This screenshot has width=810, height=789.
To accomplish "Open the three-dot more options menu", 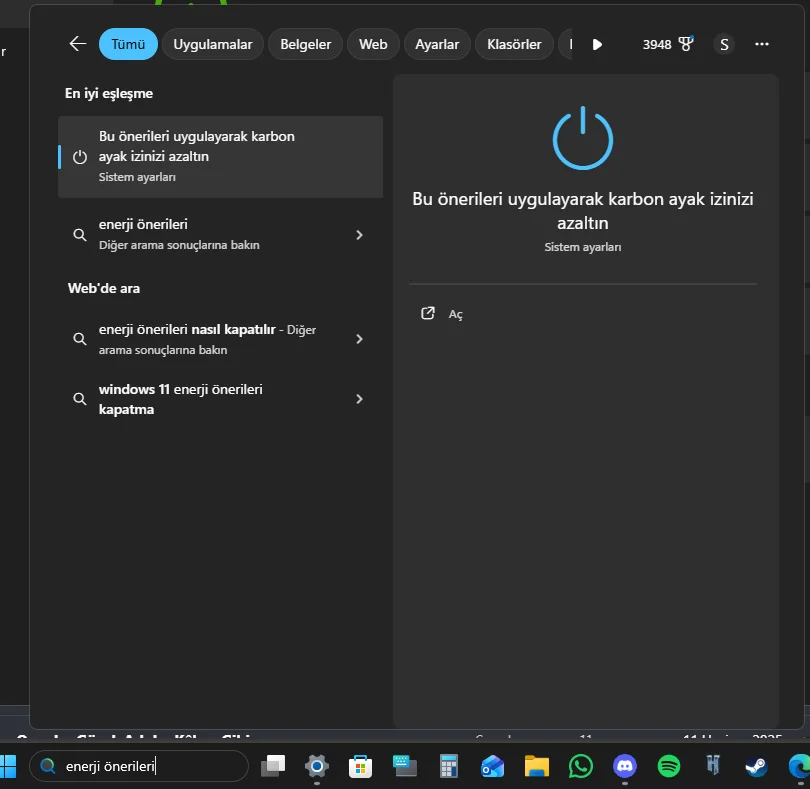I will [x=762, y=44].
